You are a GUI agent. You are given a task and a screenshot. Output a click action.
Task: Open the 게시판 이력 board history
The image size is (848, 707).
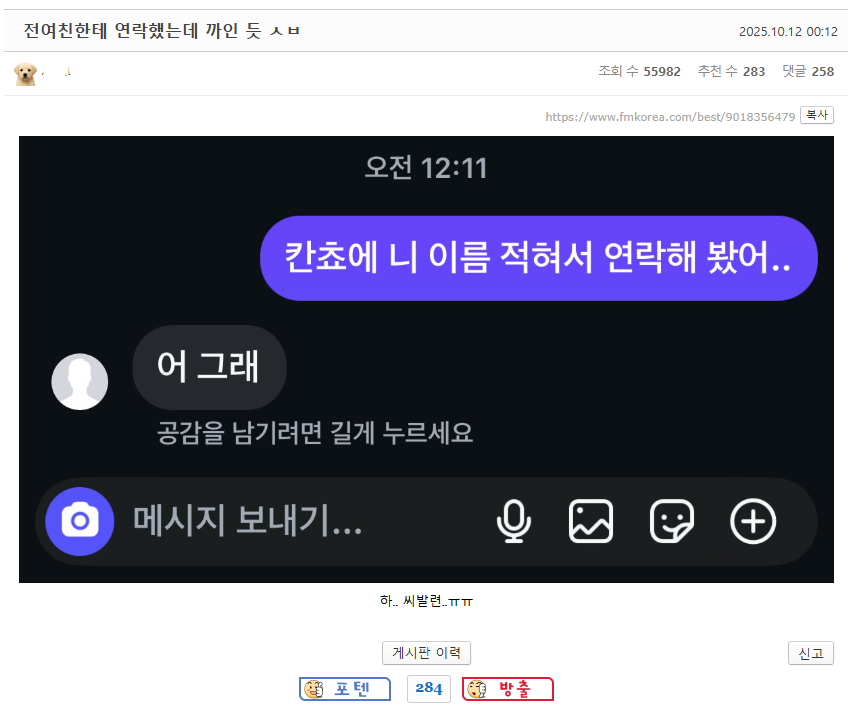[426, 653]
